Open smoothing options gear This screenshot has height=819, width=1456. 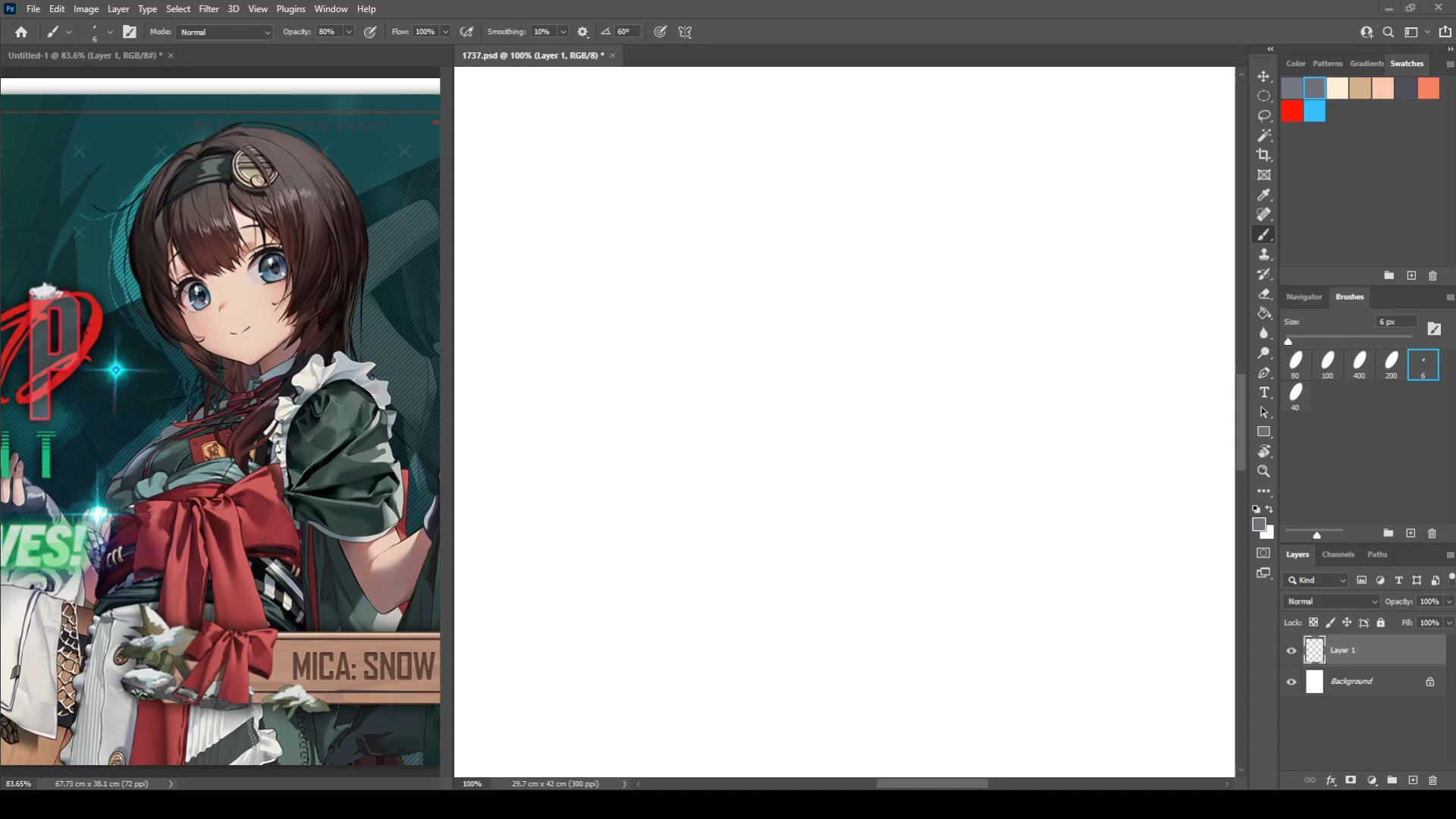(582, 32)
